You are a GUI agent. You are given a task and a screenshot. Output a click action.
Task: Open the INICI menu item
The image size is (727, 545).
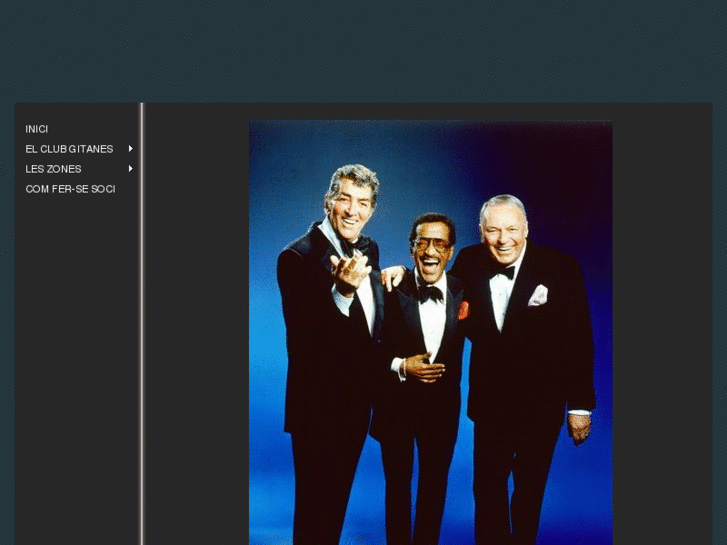click(x=37, y=129)
